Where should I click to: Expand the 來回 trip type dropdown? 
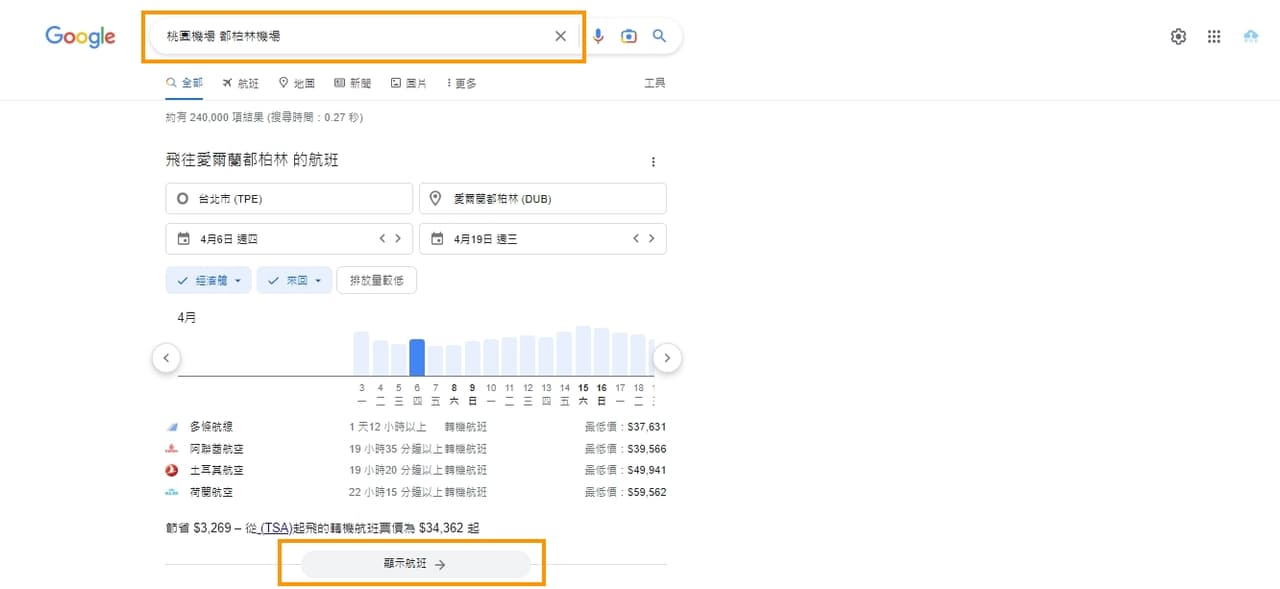[x=294, y=281]
